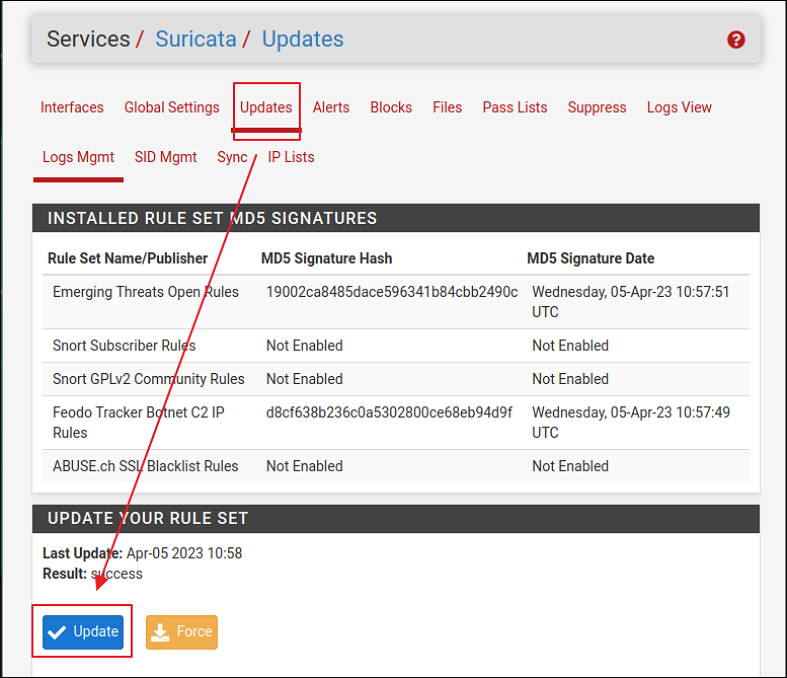Open the SID Mgmt tab

(x=166, y=157)
